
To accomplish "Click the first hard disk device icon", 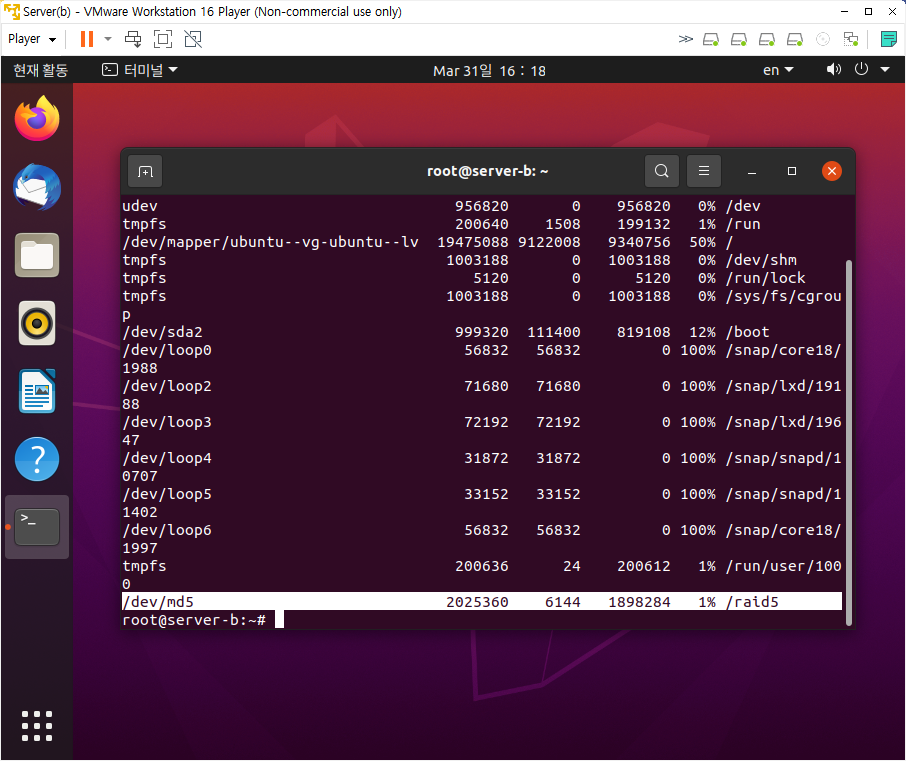I will click(711, 39).
